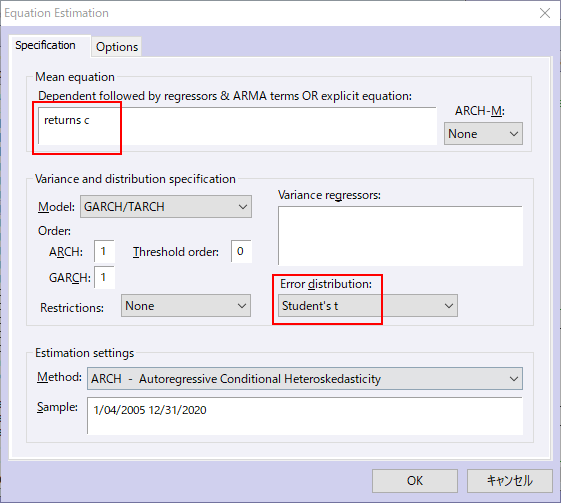This screenshot has width=561, height=503.
Task: Expand the Model GARCH/TARCH dropdown
Action: point(166,206)
